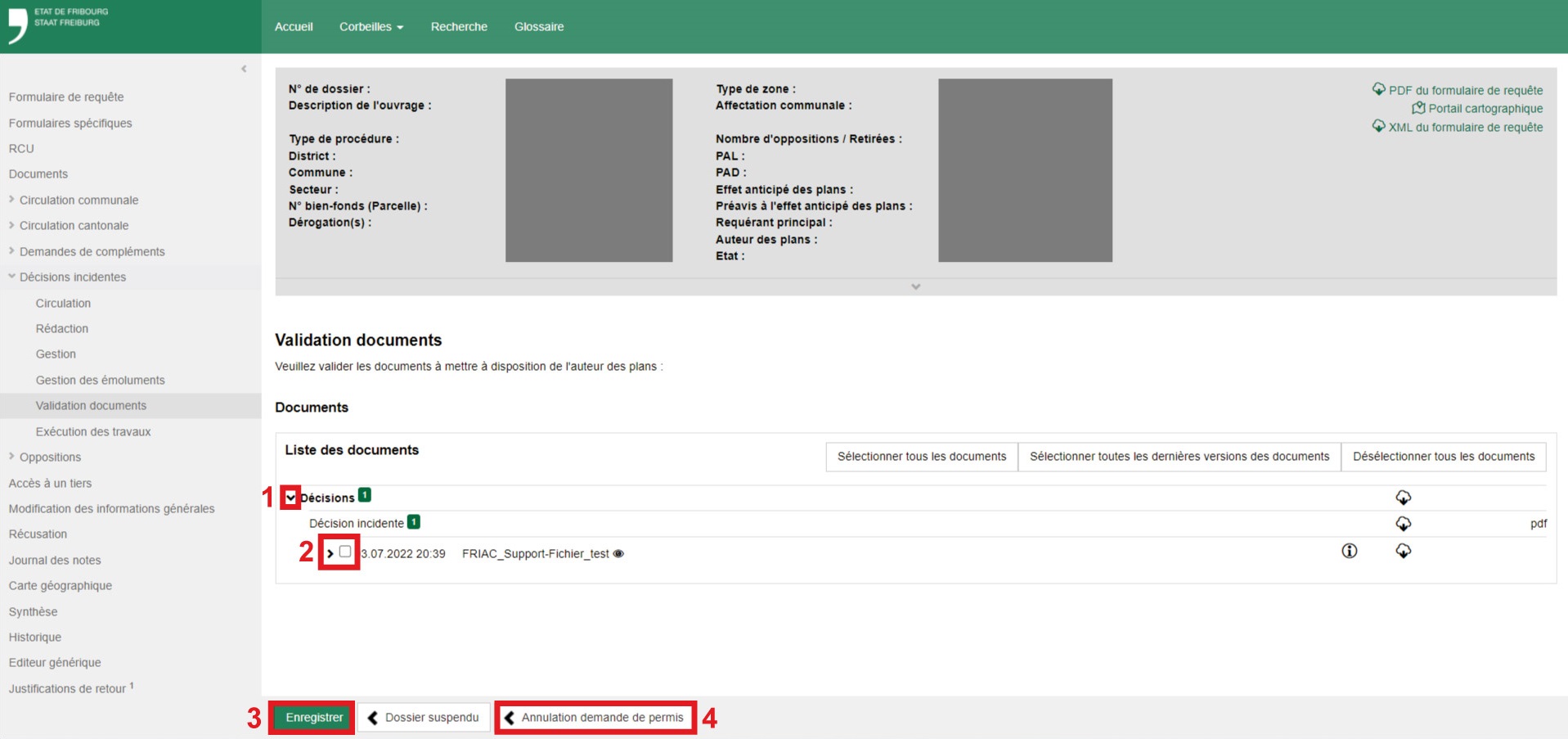Download the Décision incidente pdf via its icon
Viewport: 1568px width, 739px height.
pyautogui.click(x=1403, y=524)
